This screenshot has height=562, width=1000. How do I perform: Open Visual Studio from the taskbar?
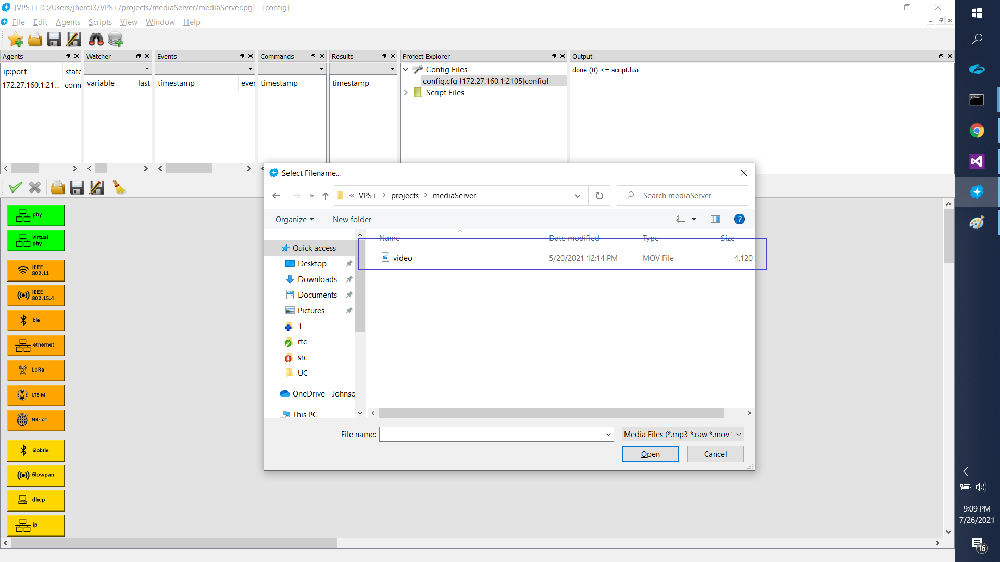[x=977, y=160]
